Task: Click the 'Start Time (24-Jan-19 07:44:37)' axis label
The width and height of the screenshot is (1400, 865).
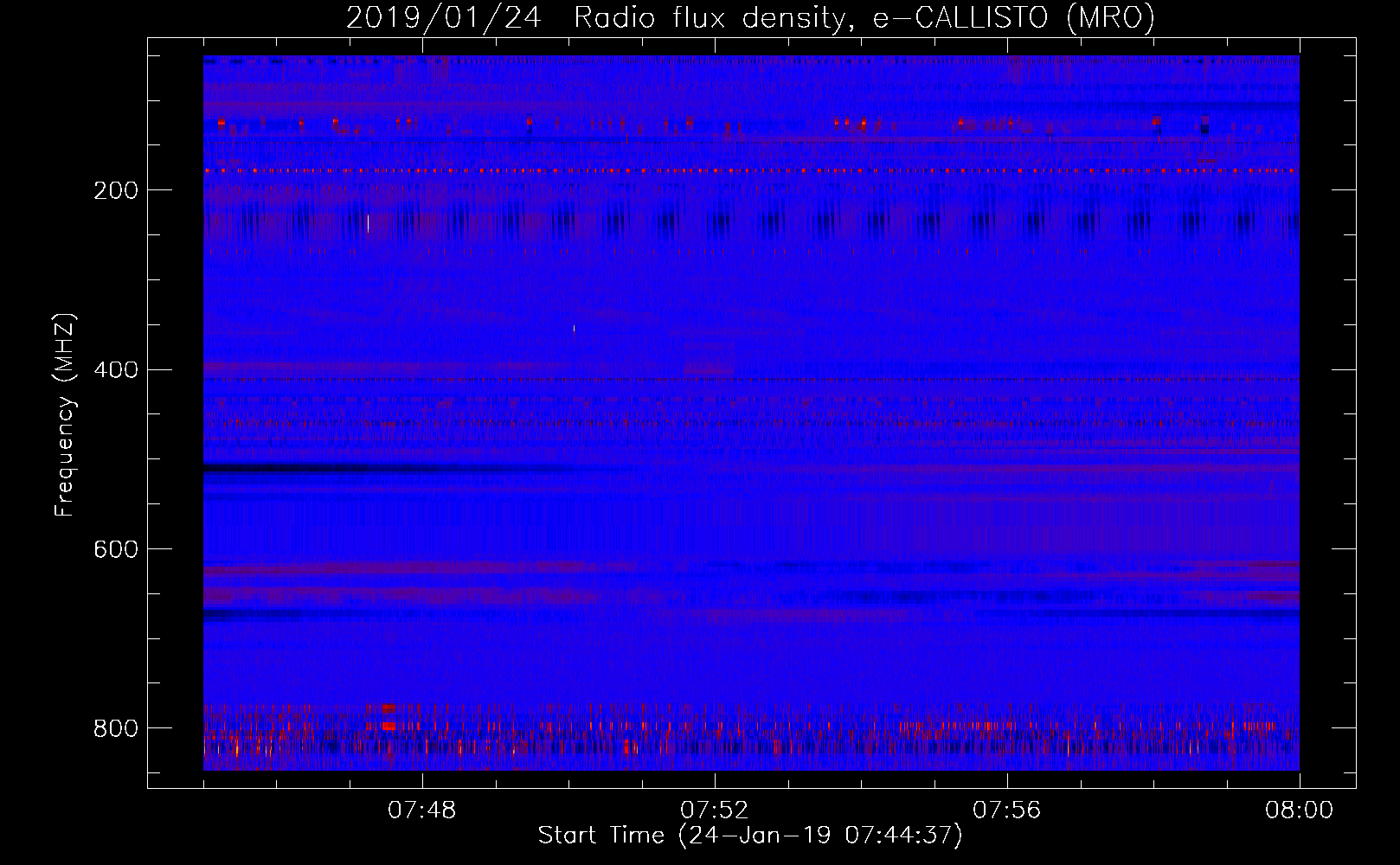Action: [750, 836]
